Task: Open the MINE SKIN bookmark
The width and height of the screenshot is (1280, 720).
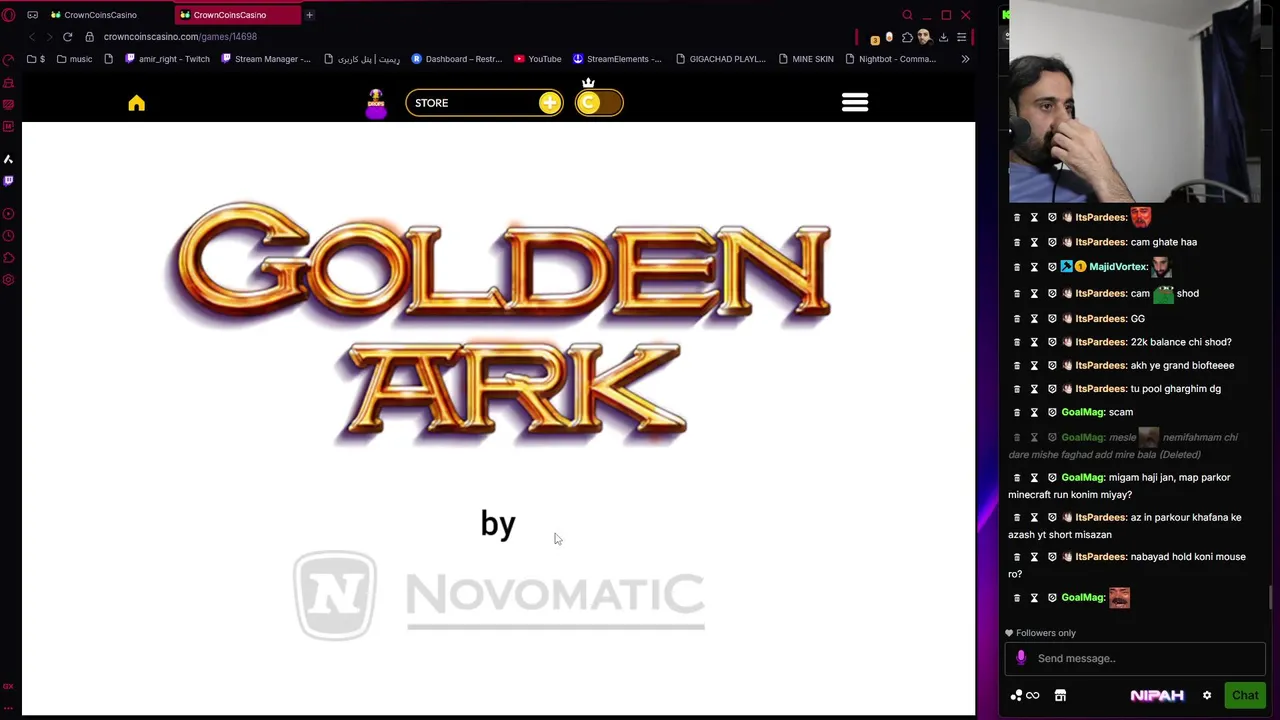Action: point(806,59)
